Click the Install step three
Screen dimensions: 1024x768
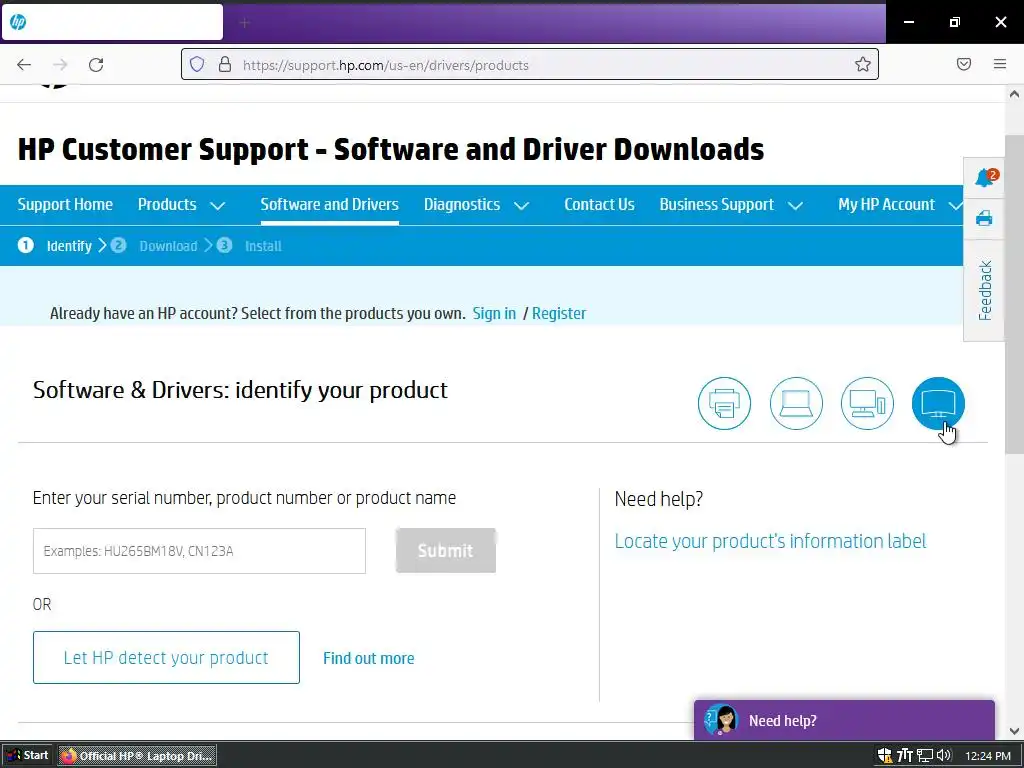(x=249, y=246)
